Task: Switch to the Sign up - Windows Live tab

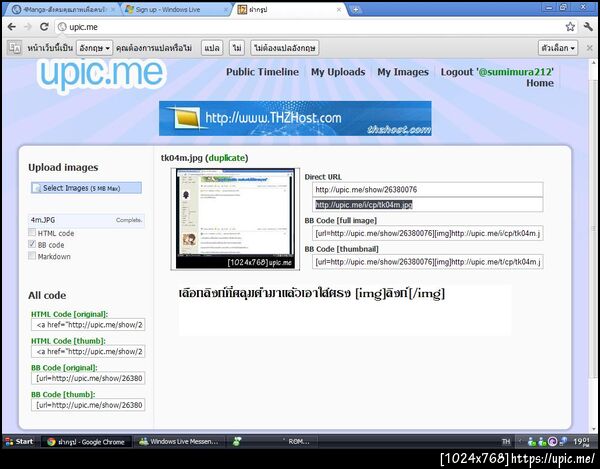Action: (x=177, y=10)
